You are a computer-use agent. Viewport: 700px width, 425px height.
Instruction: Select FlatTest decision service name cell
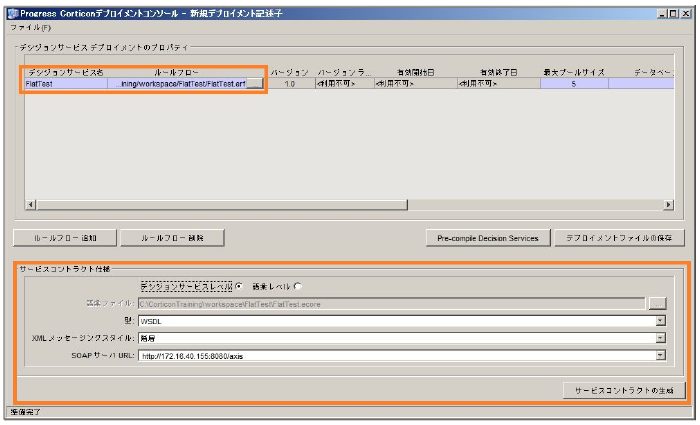(66, 83)
